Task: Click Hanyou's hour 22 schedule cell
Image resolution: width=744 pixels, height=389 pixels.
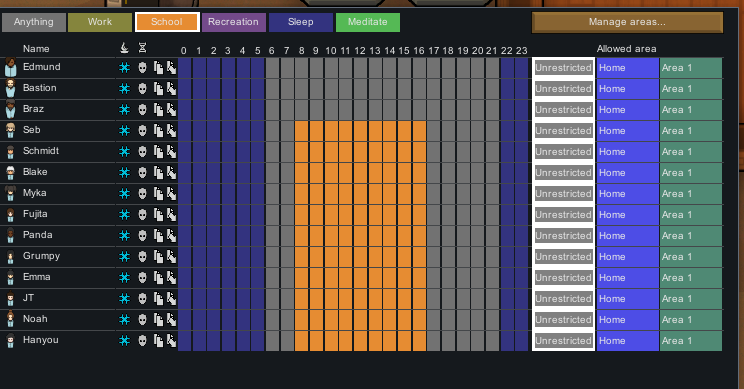Action: click(507, 341)
